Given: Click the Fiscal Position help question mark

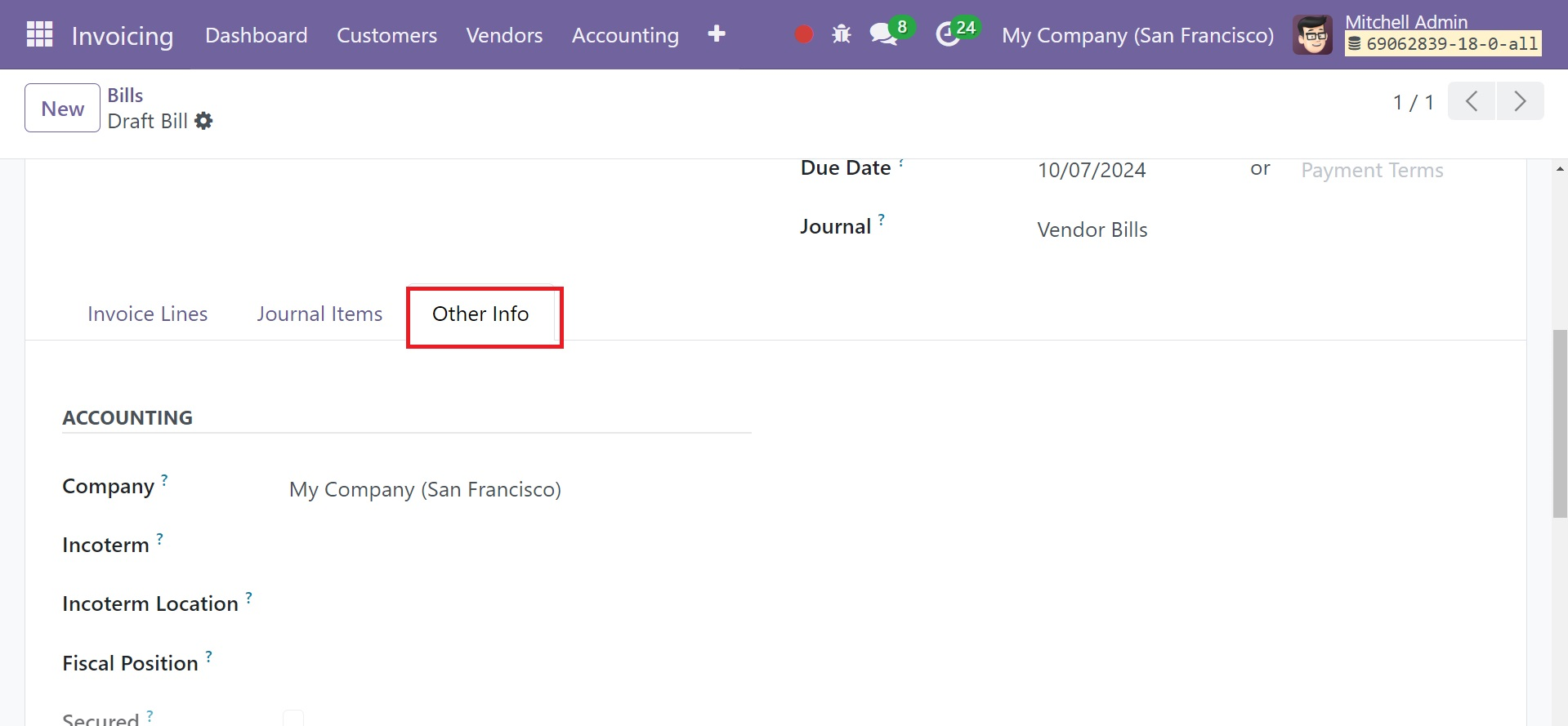Looking at the screenshot, I should click(x=208, y=656).
